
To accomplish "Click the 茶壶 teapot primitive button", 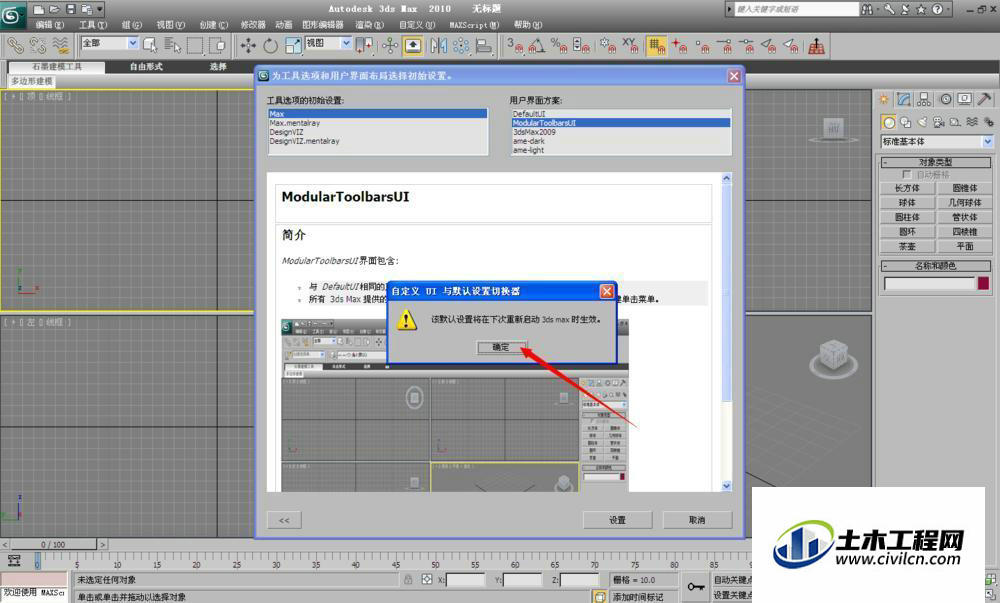I will (x=908, y=246).
